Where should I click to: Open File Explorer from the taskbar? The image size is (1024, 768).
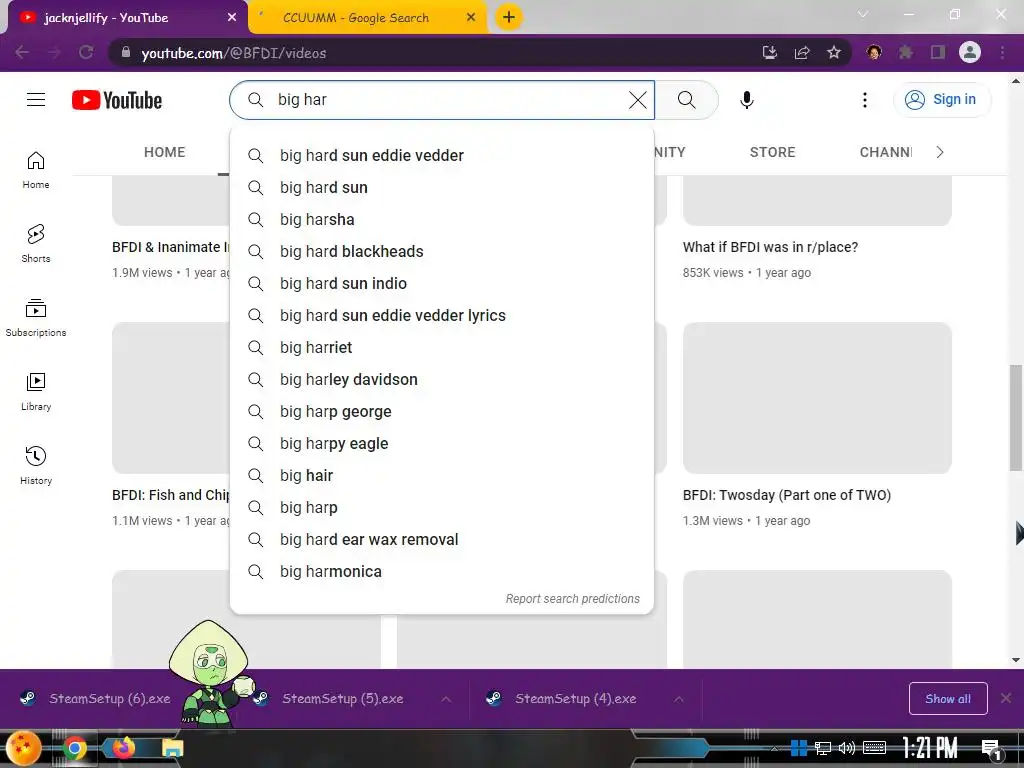172,748
